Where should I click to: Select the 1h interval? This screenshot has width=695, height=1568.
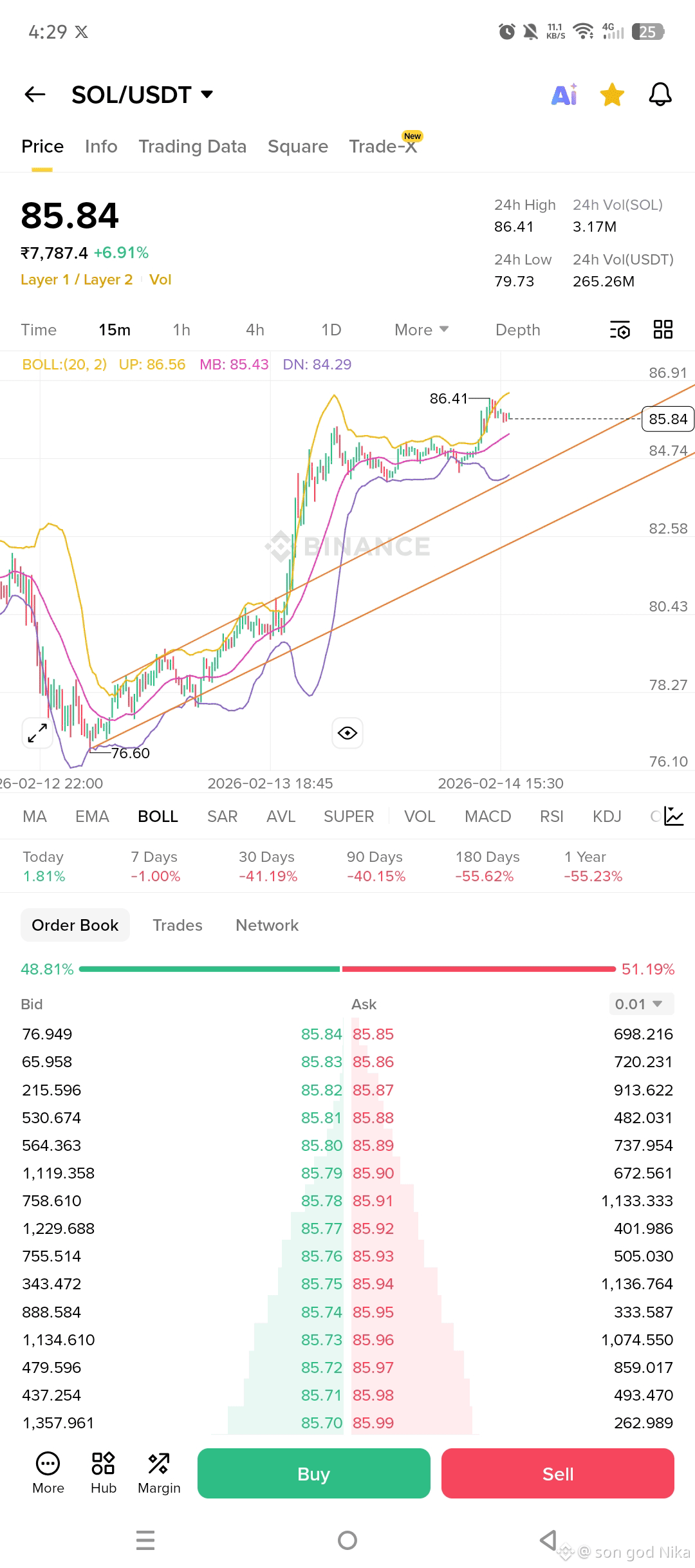181,330
